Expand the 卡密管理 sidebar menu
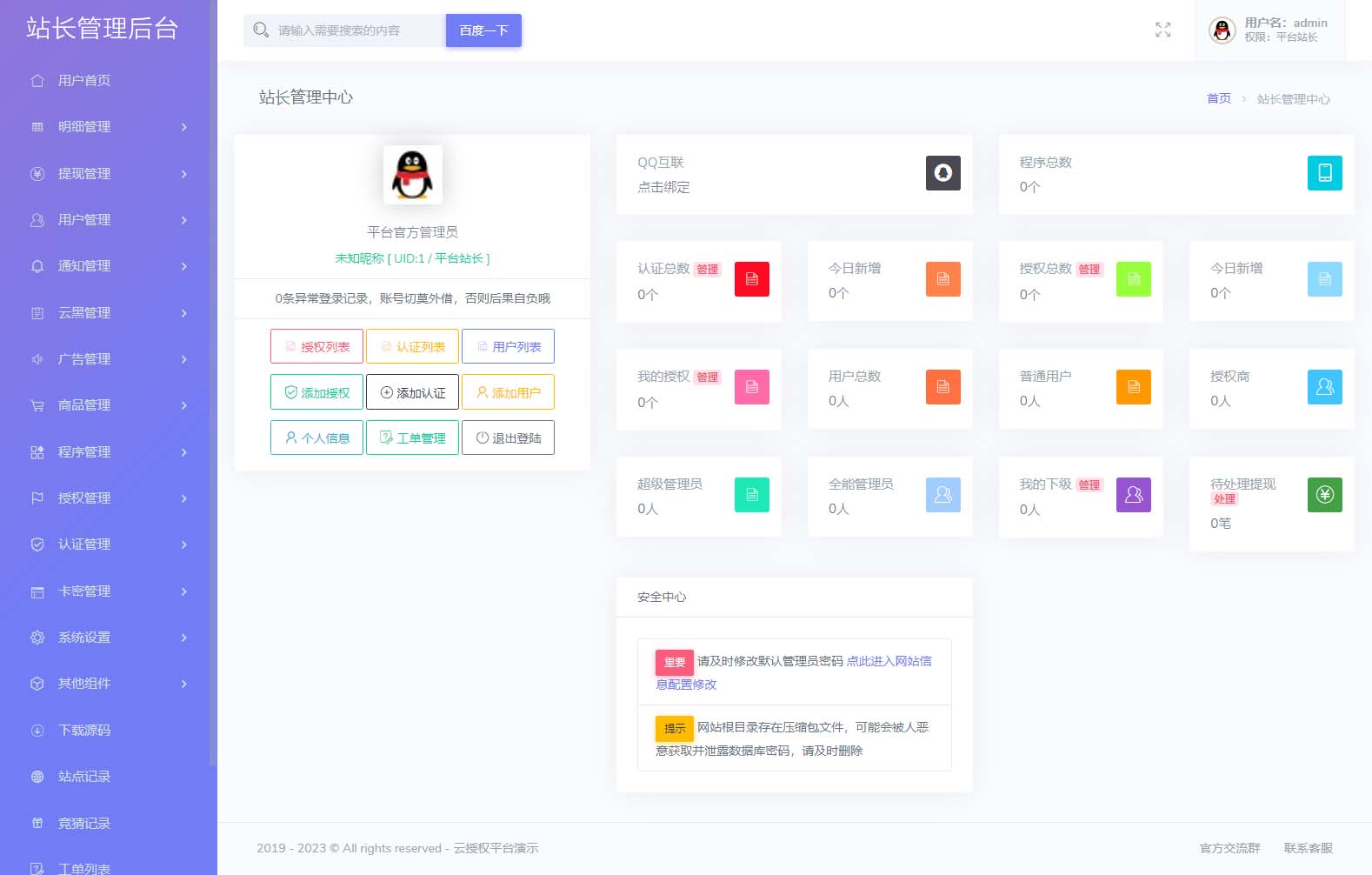Image resolution: width=1372 pixels, height=875 pixels. point(109,591)
